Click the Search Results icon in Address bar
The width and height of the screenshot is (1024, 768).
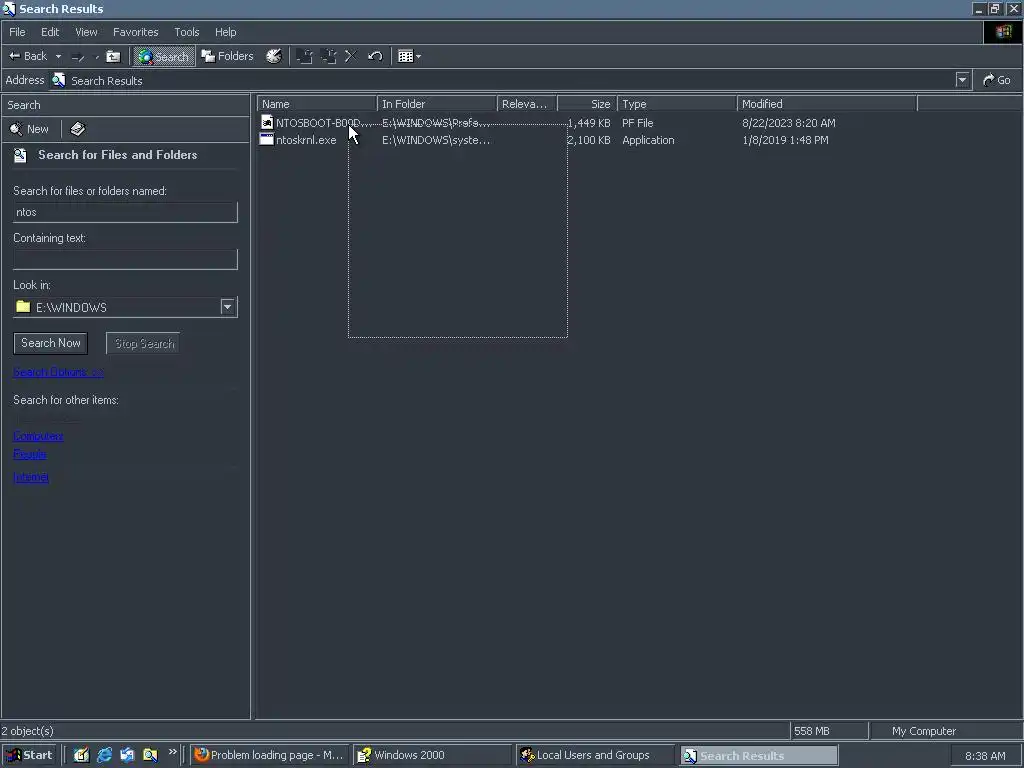pyautogui.click(x=59, y=80)
